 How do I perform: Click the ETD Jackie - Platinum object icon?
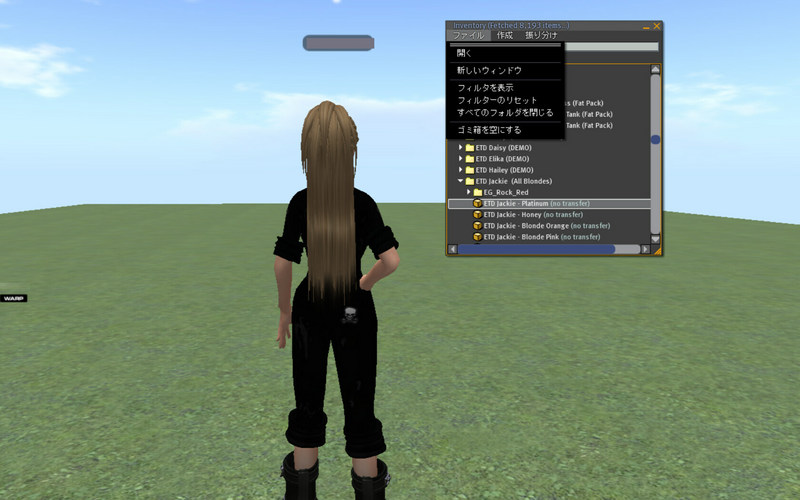pyautogui.click(x=478, y=204)
